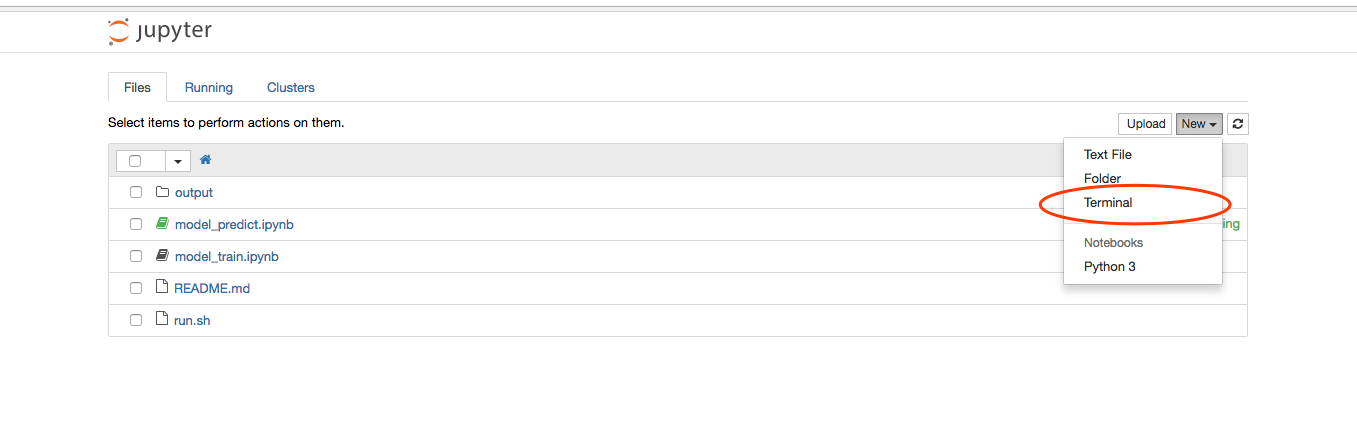Image resolution: width=1357 pixels, height=431 pixels.
Task: Open the Clusters tab
Action: tap(291, 88)
